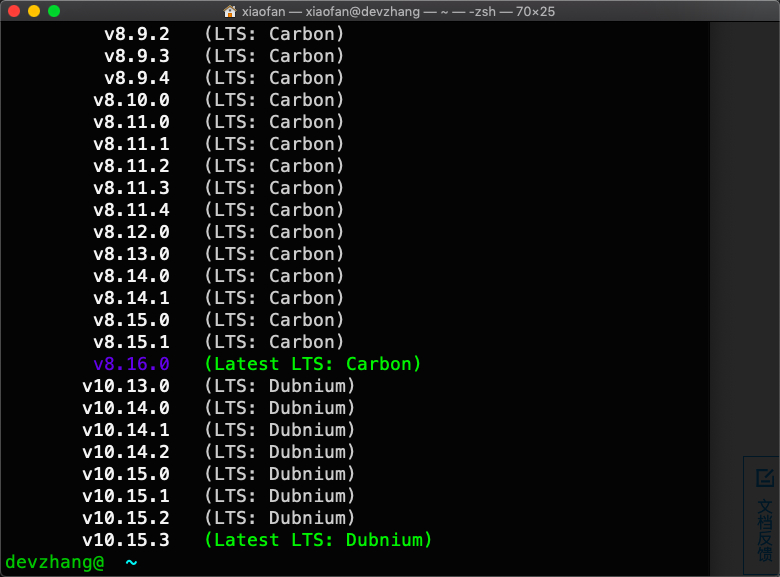
Task: Select version text v8.15.0
Action: click(131, 320)
